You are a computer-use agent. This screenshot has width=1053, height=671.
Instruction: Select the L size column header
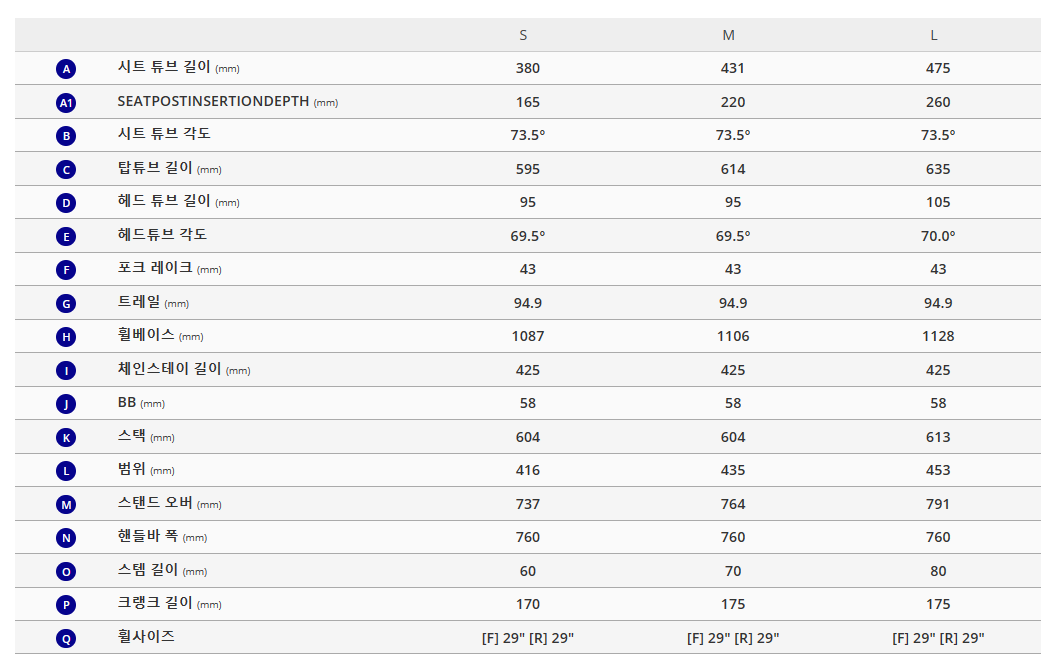point(934,35)
